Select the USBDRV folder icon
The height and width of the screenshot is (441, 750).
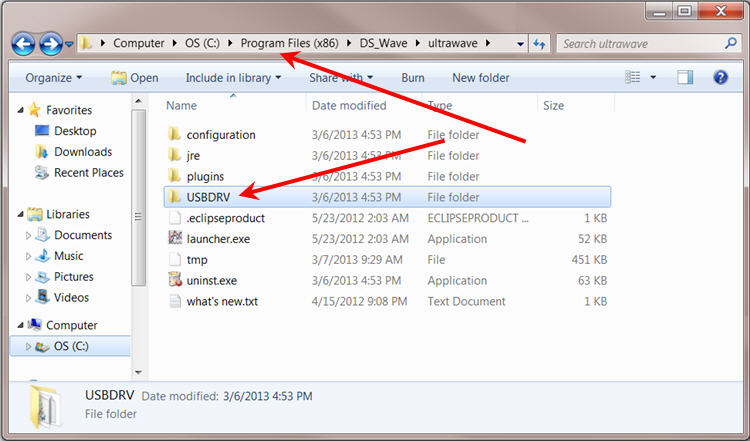click(175, 197)
